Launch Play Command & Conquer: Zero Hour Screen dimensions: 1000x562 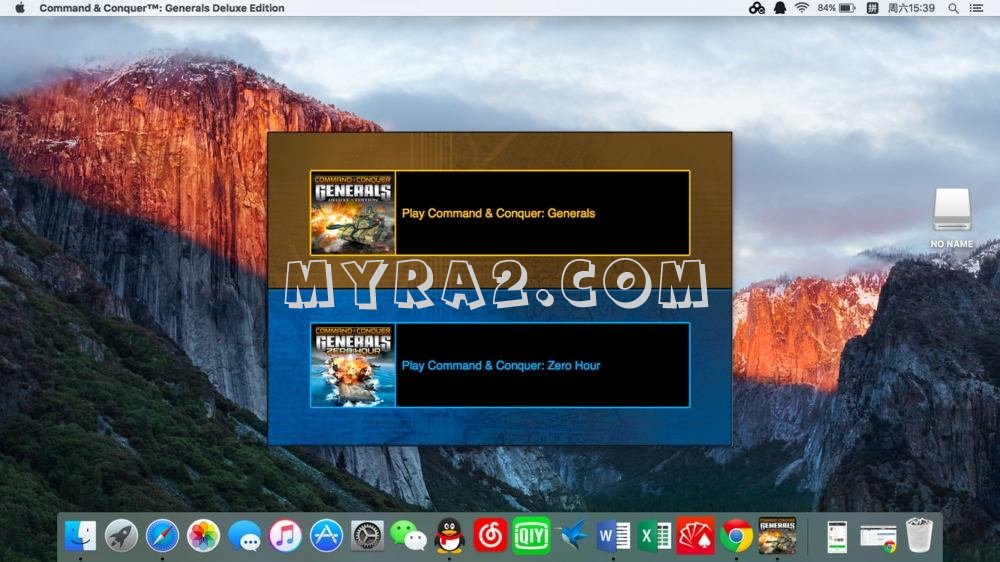point(499,365)
